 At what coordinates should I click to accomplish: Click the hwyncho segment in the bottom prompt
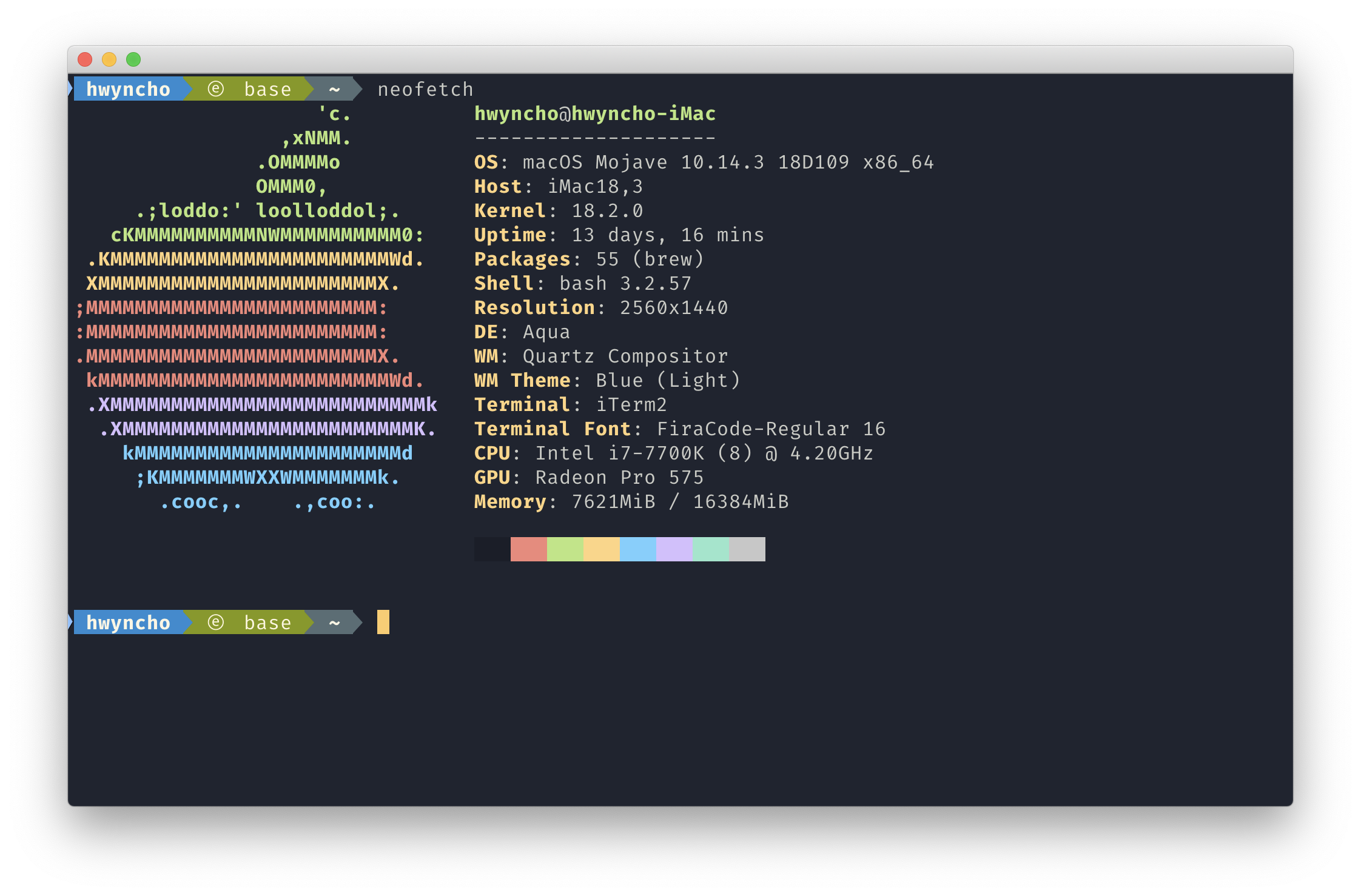[128, 623]
